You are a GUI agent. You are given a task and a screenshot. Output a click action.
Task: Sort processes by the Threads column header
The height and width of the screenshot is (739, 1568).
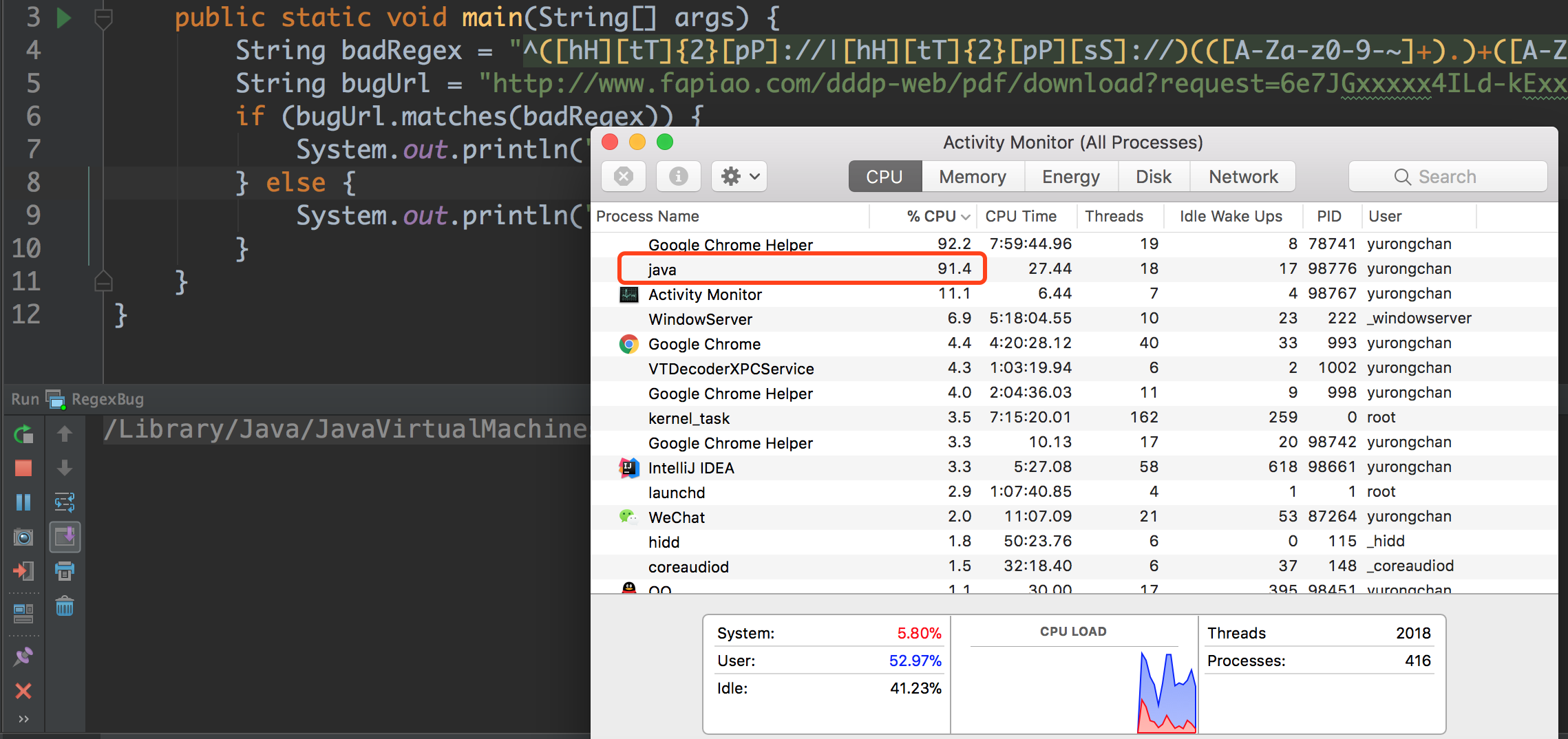click(1114, 216)
